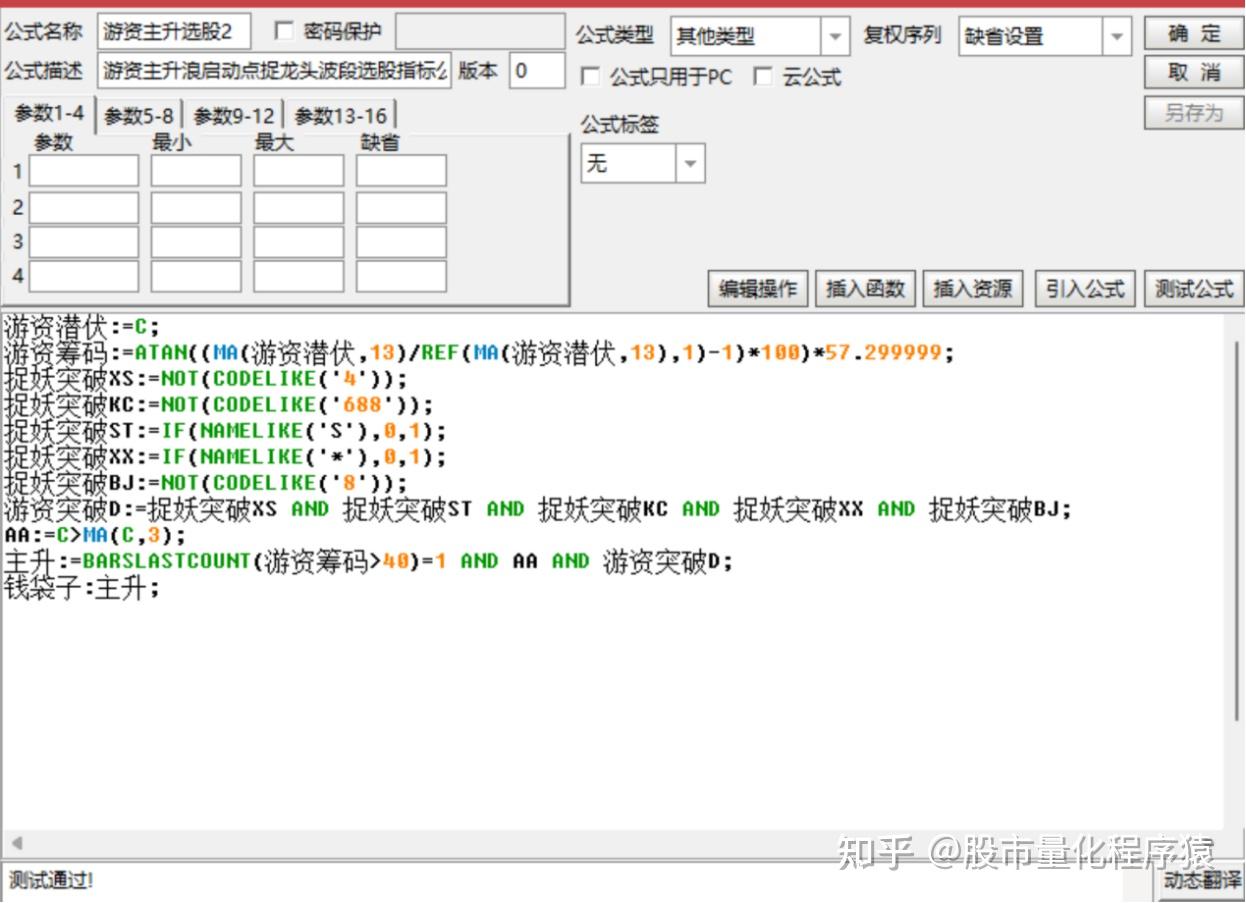Switch to 参数1-4 tab
The width and height of the screenshot is (1246, 903).
pos(49,114)
